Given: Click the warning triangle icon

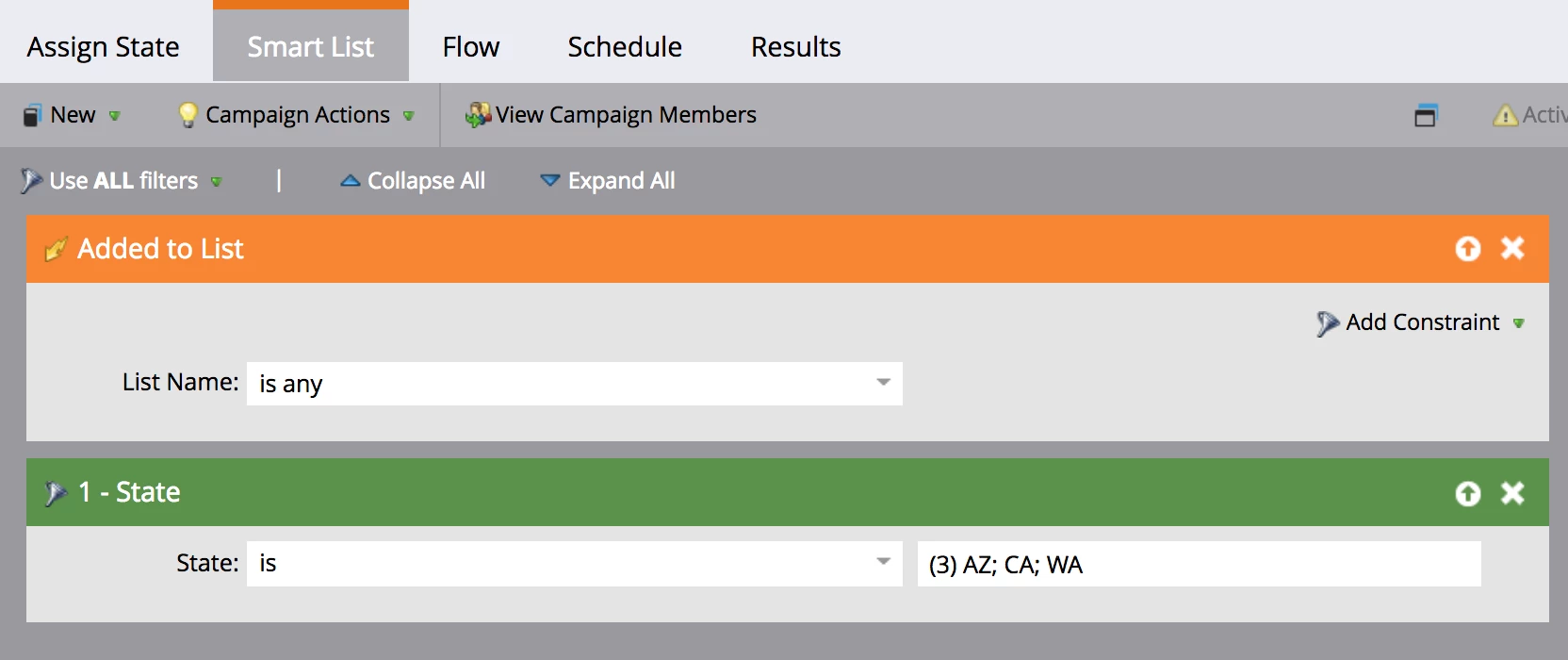Looking at the screenshot, I should click(x=1505, y=115).
